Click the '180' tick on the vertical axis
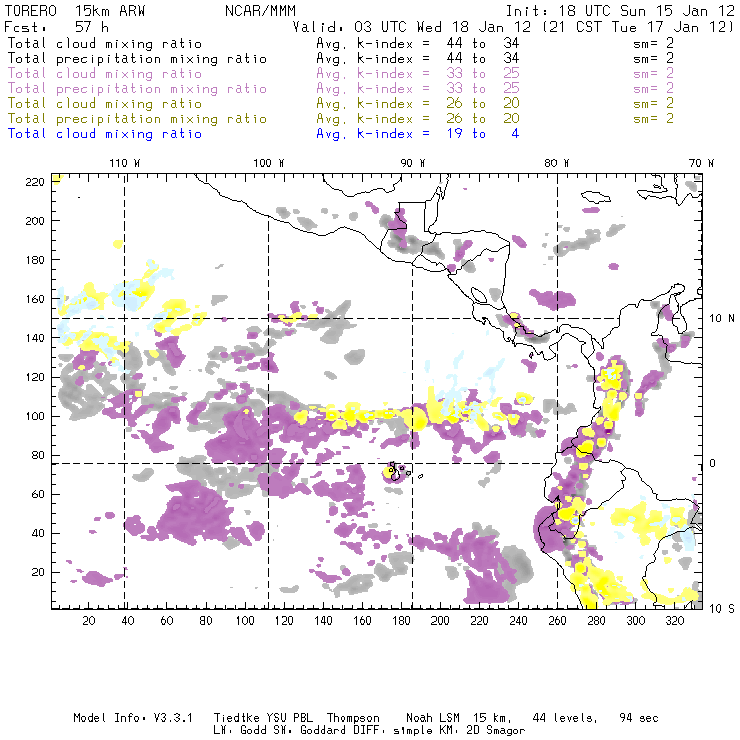This screenshot has width=740, height=740. click(x=35, y=260)
